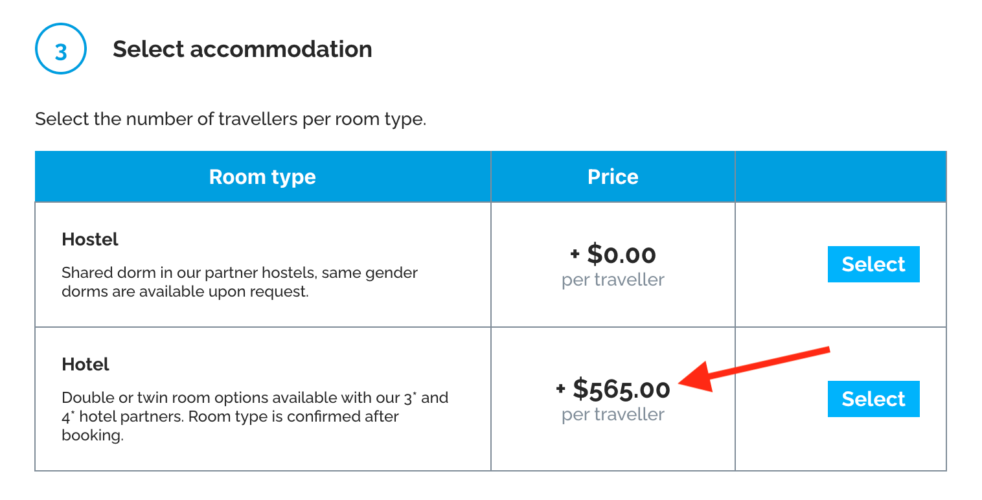Click per traveller under hotel price
This screenshot has width=982, height=500.
612,414
